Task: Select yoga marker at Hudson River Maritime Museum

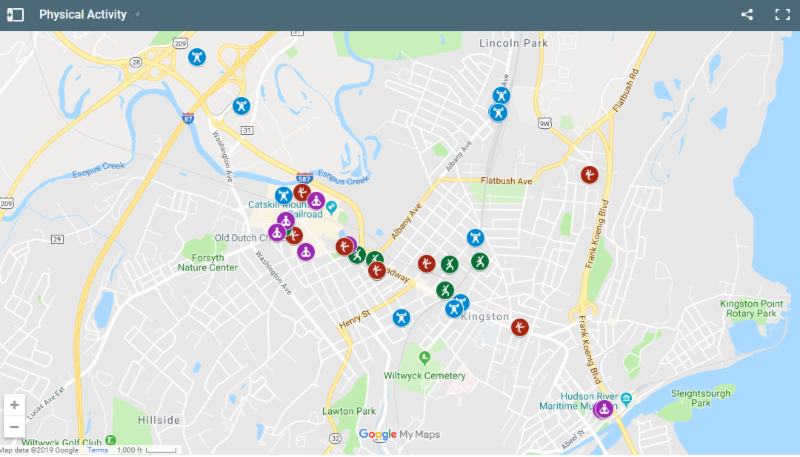Action: click(x=604, y=409)
